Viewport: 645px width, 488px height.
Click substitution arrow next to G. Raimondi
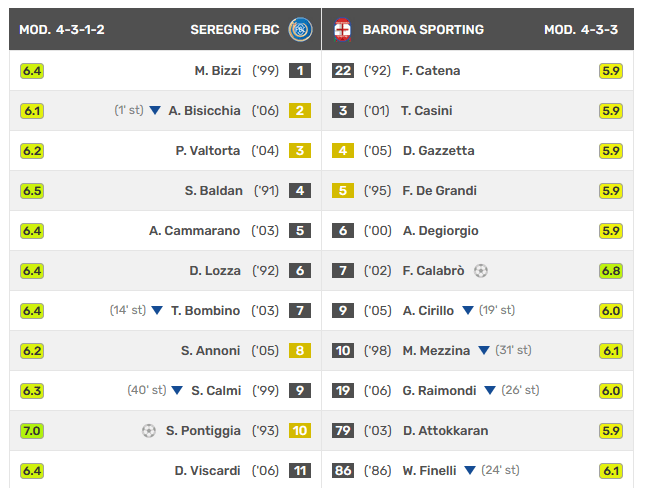[490, 391]
